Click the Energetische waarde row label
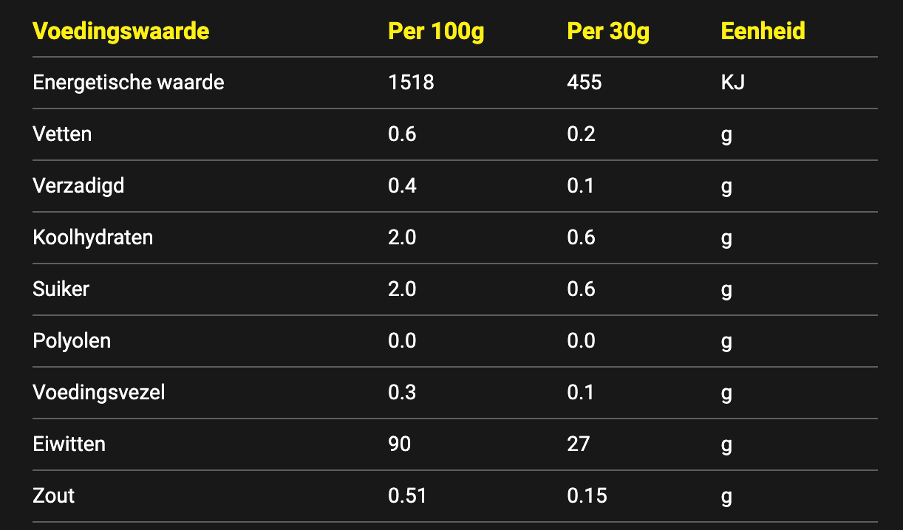 click(x=129, y=82)
